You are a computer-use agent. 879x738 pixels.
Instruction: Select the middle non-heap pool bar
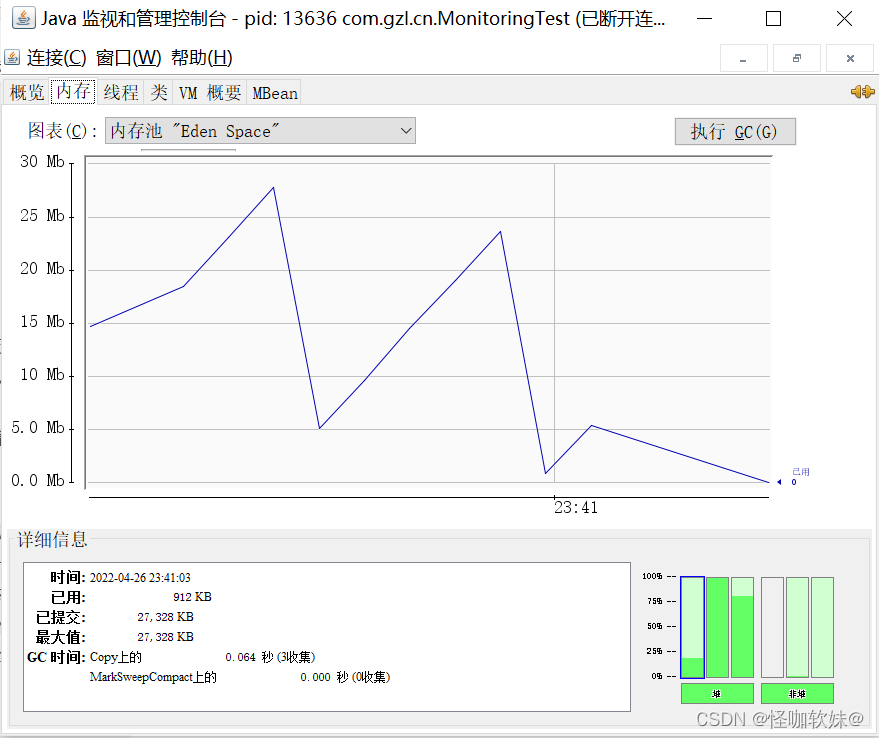pos(798,628)
